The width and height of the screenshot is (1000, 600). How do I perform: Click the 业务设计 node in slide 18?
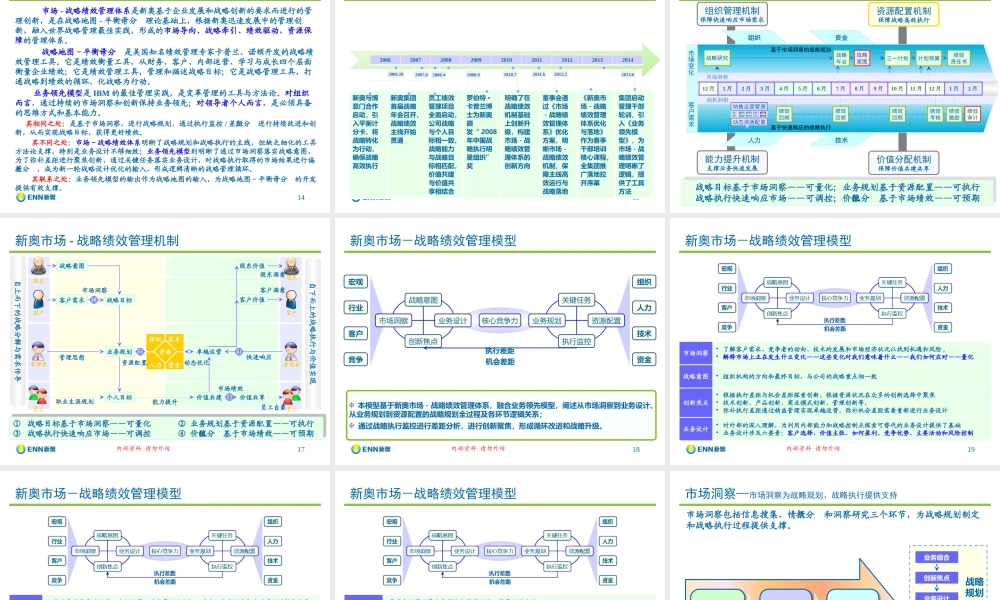(453, 321)
